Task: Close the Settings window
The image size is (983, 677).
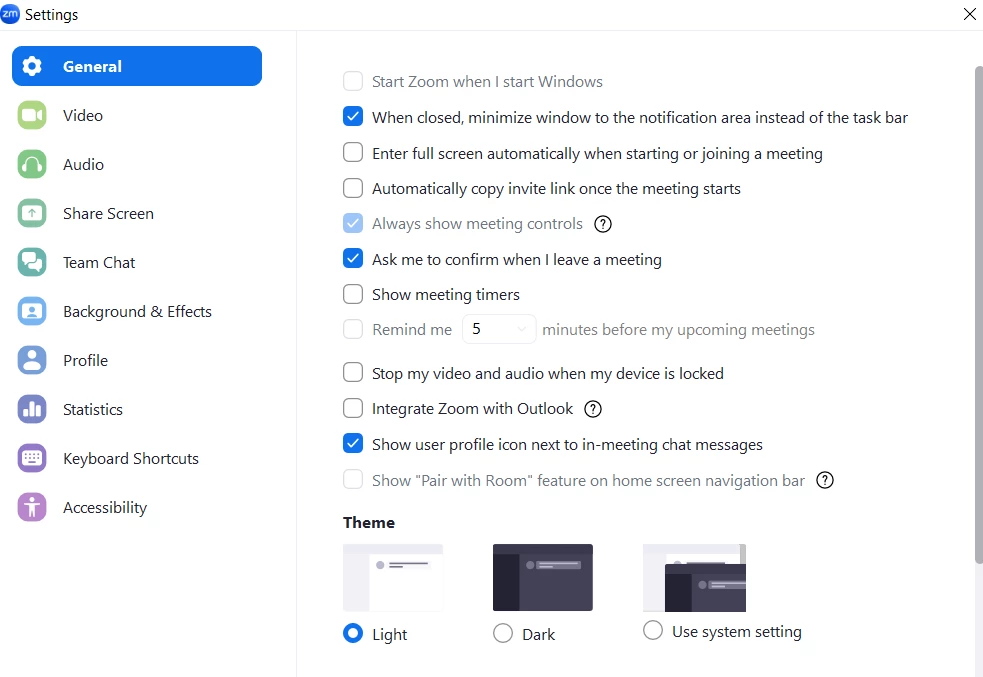Action: click(969, 14)
